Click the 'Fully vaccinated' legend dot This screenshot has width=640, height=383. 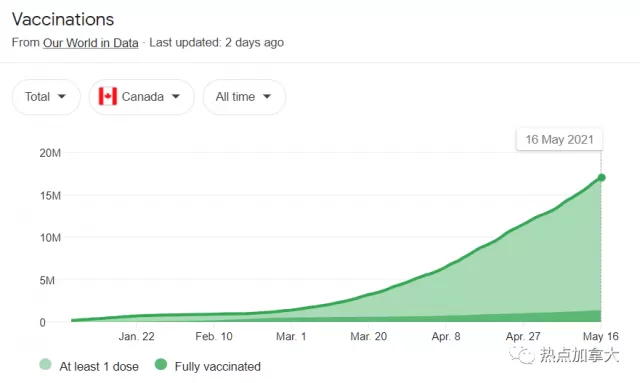[x=161, y=365]
